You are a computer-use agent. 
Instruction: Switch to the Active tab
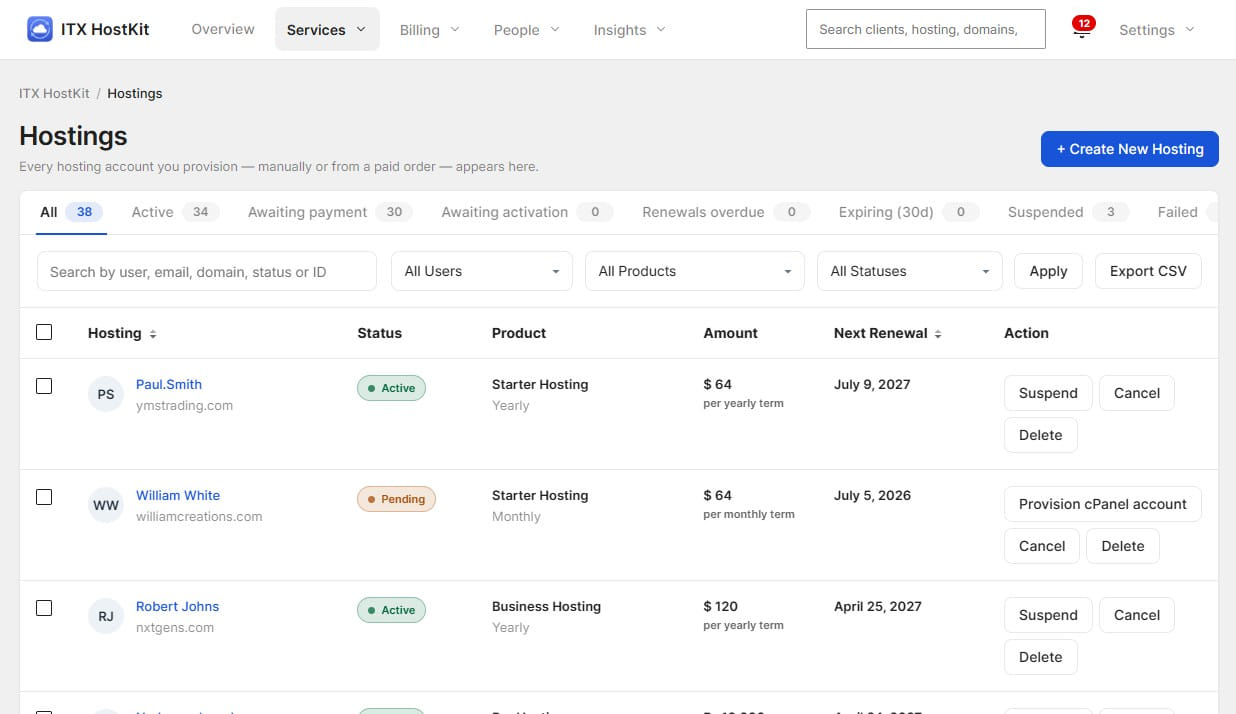[175, 212]
